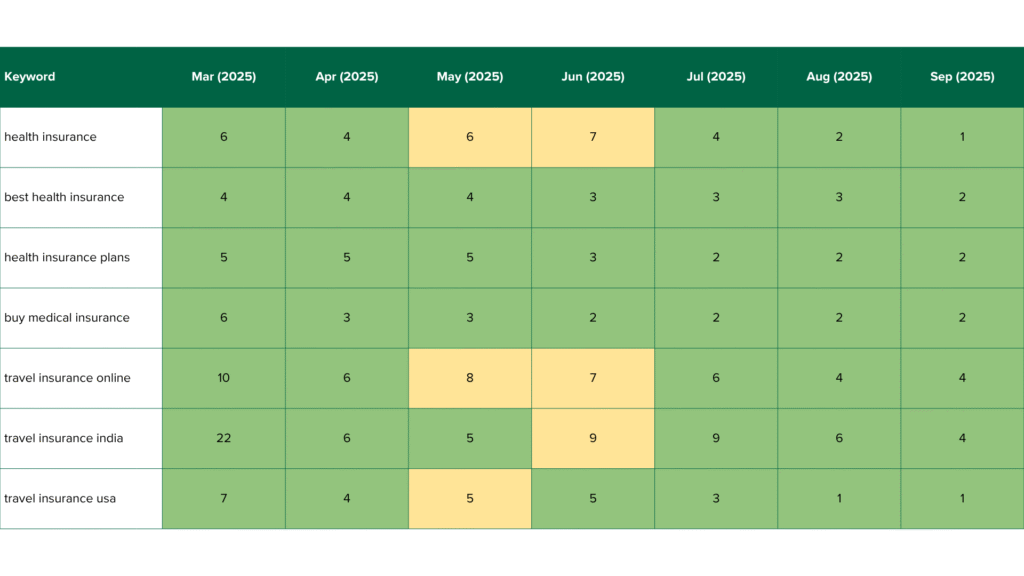Click the Apr (2025) column header
Viewport: 1024px width, 576px height.
346,77
